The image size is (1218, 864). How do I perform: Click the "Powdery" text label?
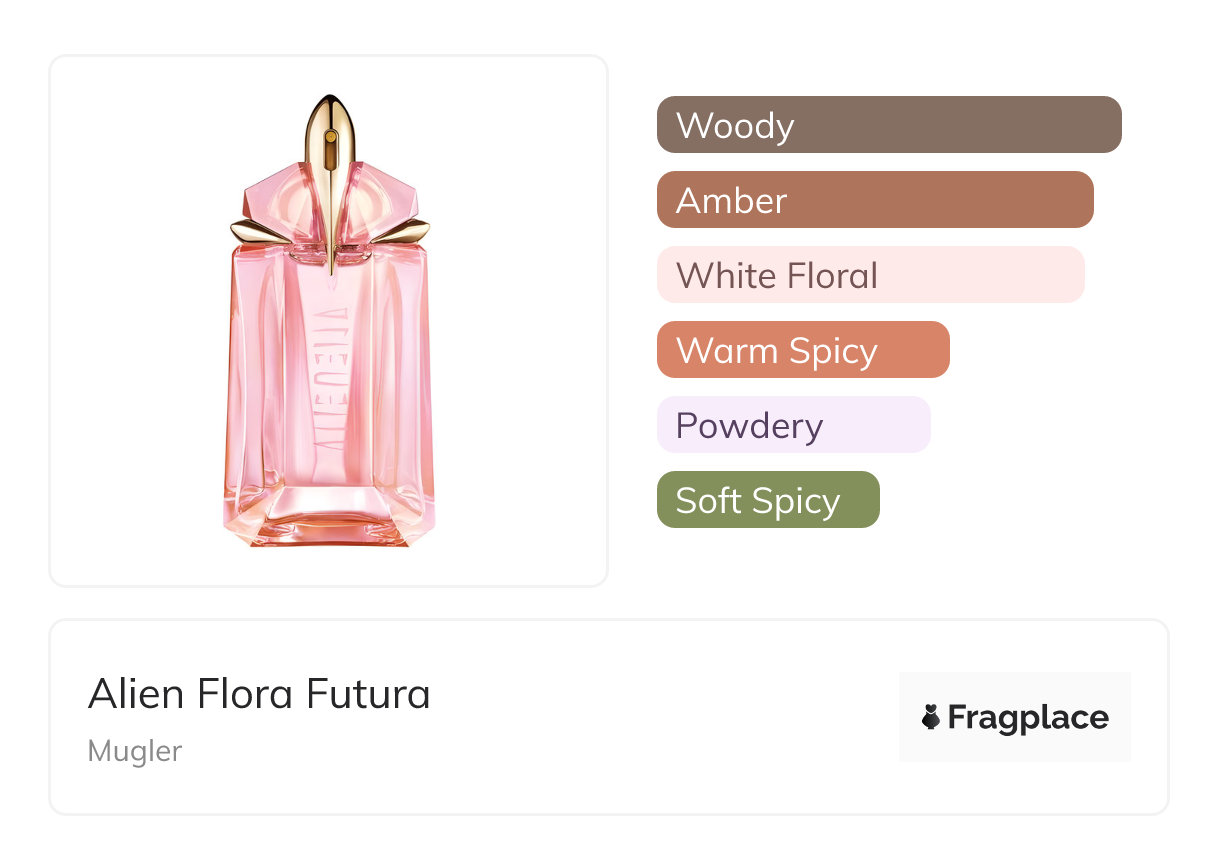click(x=749, y=426)
